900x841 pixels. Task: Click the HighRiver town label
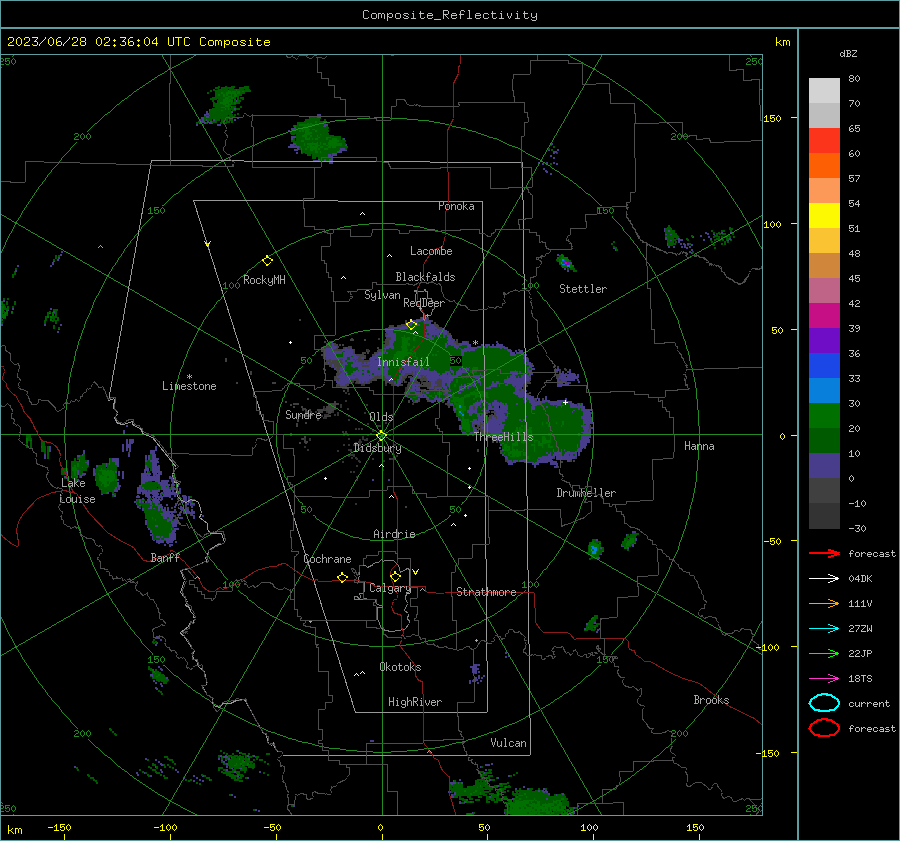(x=415, y=702)
